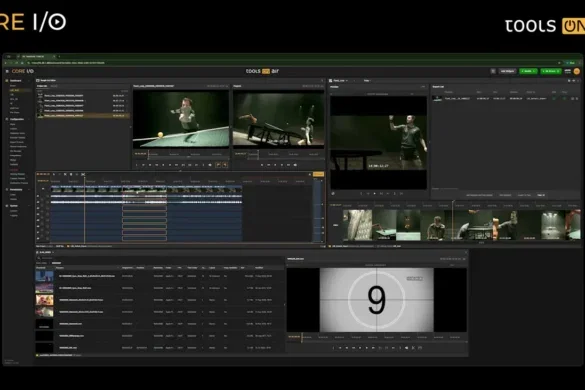This screenshot has width=585, height=390.
Task: Click the monitor viewer showing the standing player
Action: coord(378,143)
